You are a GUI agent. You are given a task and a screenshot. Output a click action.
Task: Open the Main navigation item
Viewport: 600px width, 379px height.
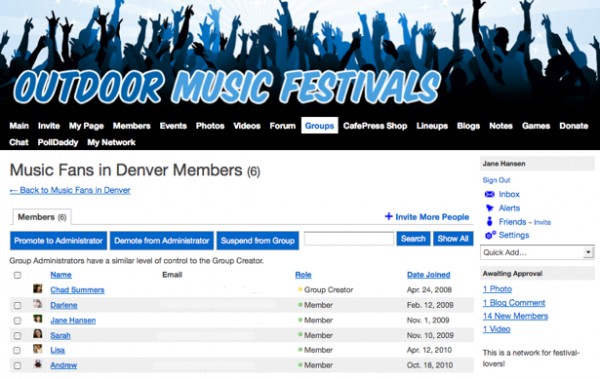[19, 126]
